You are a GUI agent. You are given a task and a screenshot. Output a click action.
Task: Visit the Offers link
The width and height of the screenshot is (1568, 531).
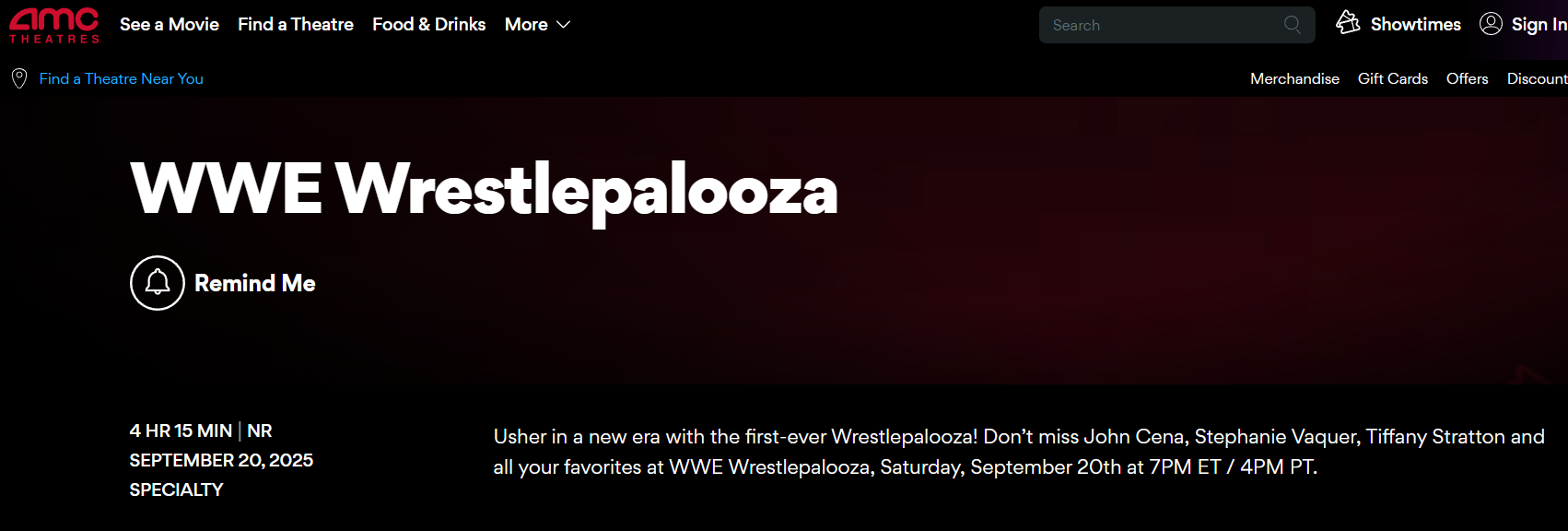tap(1467, 79)
